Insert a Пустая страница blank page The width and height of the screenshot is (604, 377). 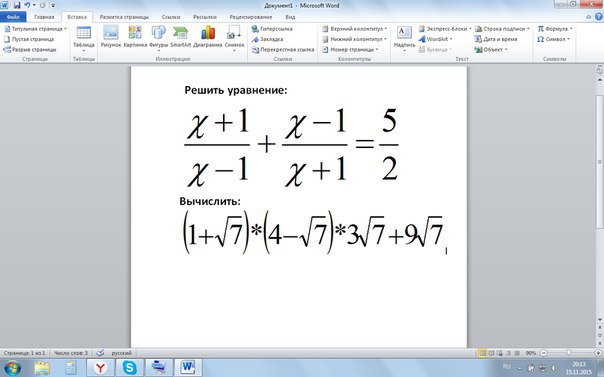[29, 39]
